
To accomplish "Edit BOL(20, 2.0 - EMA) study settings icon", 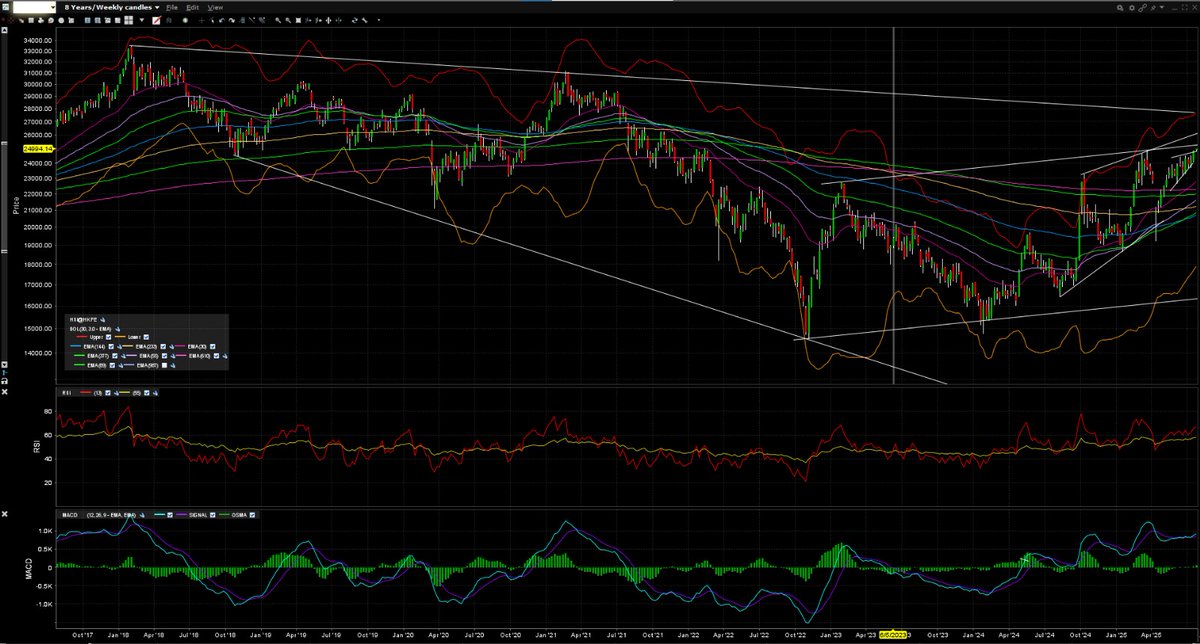I will pyautogui.click(x=117, y=329).
